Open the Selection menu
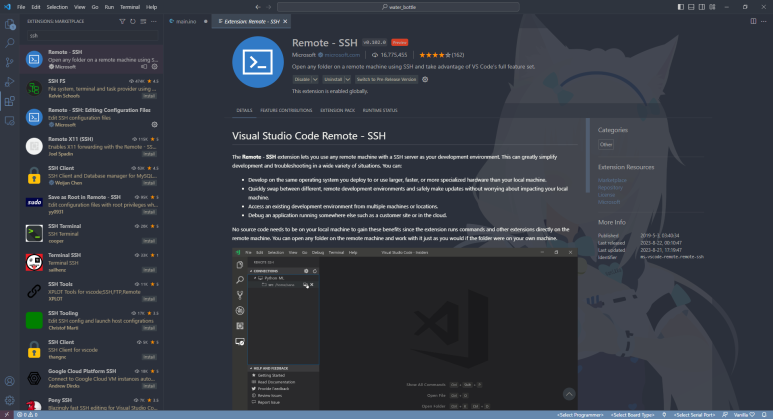 (57, 7)
